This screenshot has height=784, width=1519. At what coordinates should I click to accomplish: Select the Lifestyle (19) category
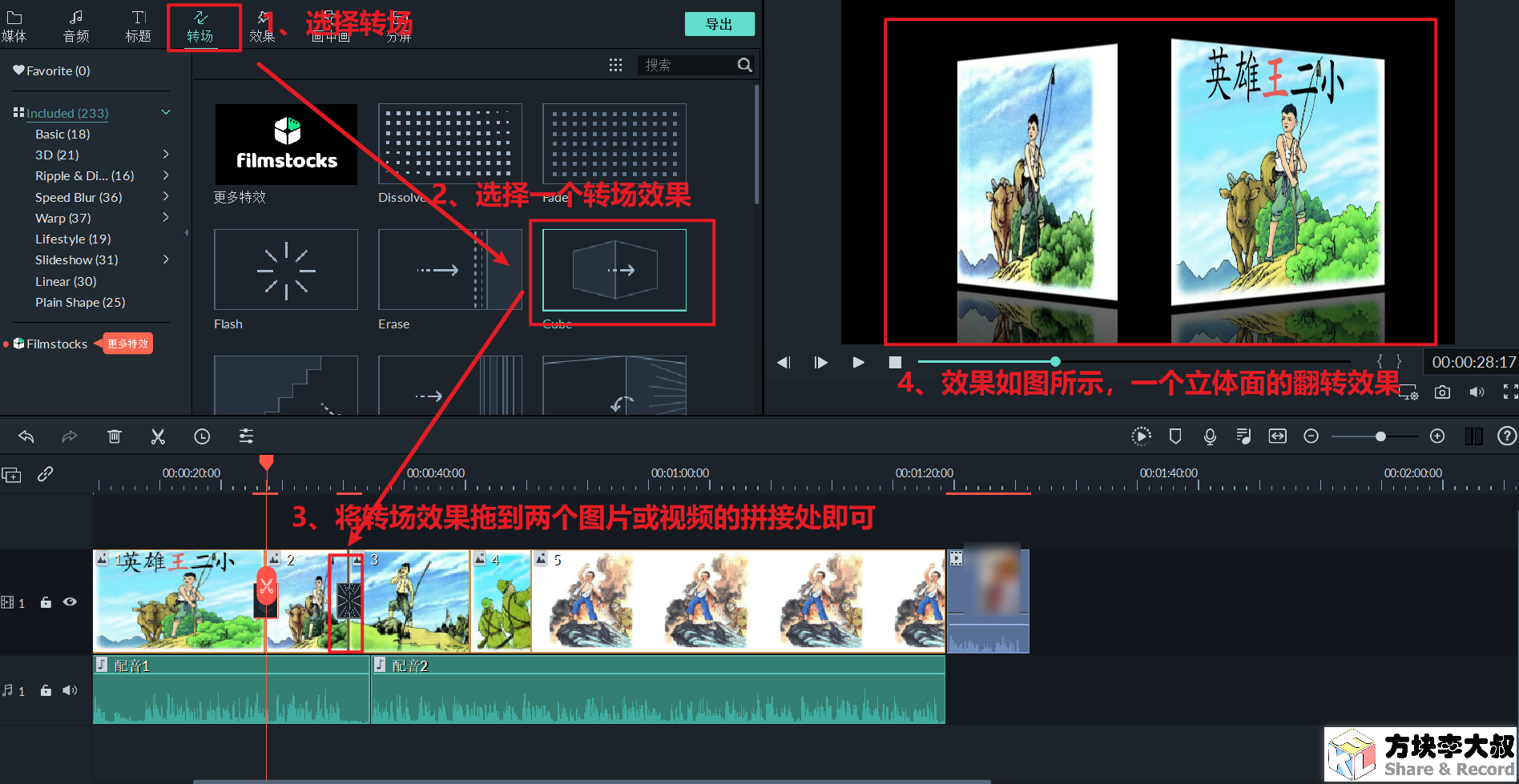click(x=73, y=239)
